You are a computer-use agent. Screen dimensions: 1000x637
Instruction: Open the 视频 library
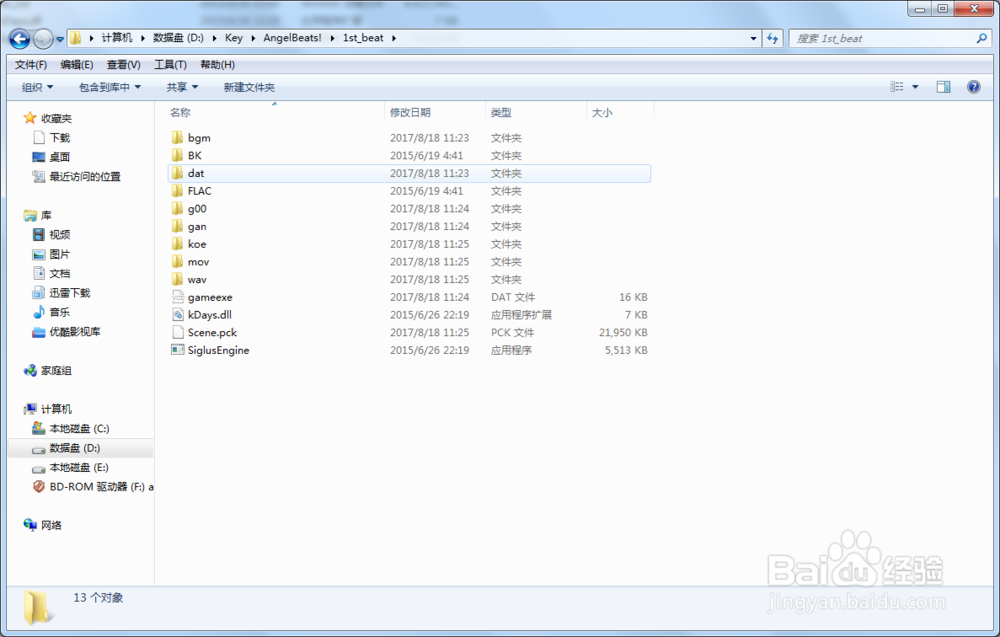(x=51, y=235)
